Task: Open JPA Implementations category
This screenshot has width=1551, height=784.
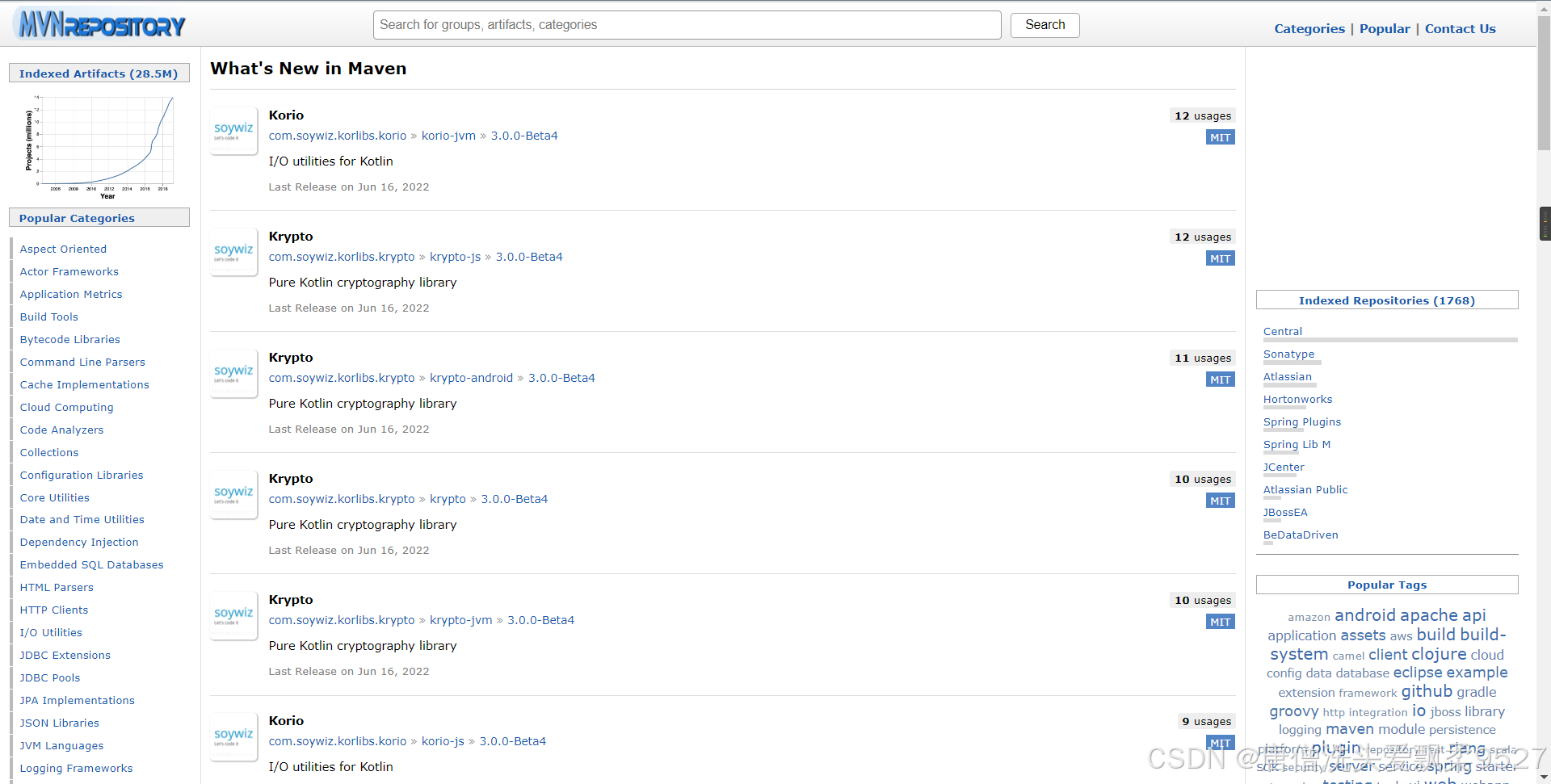Action: point(77,701)
